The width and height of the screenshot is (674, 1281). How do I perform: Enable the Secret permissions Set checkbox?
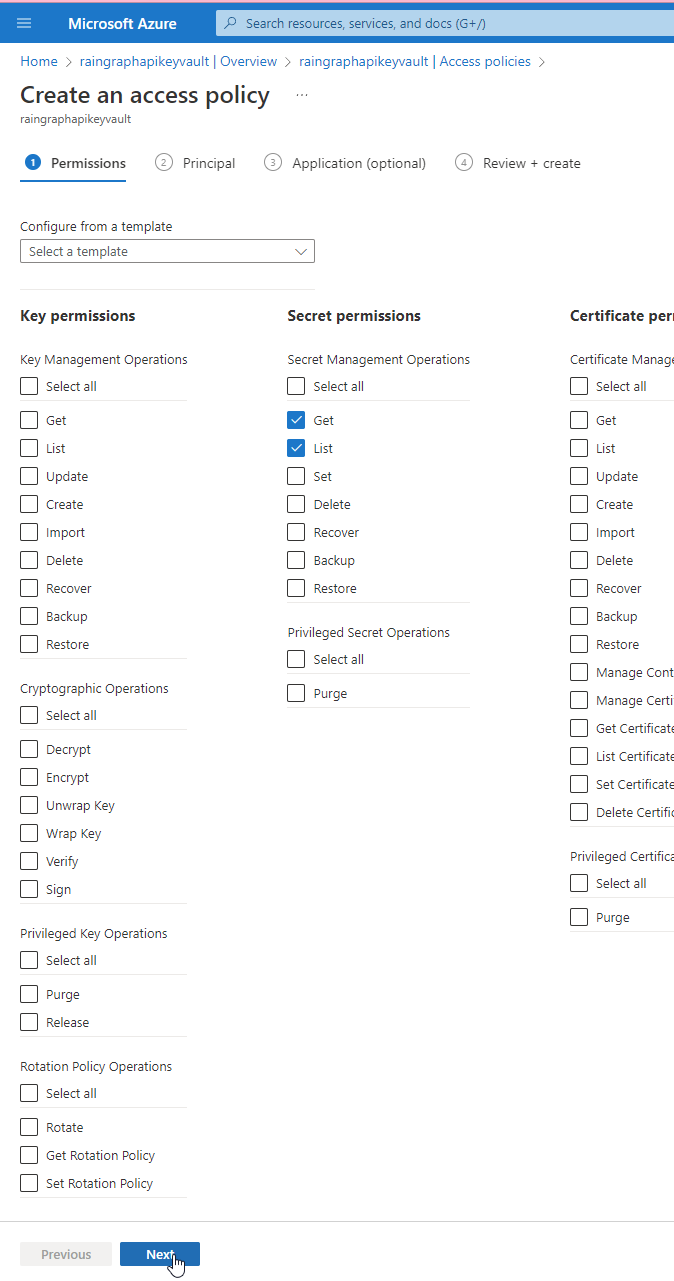[x=296, y=476]
